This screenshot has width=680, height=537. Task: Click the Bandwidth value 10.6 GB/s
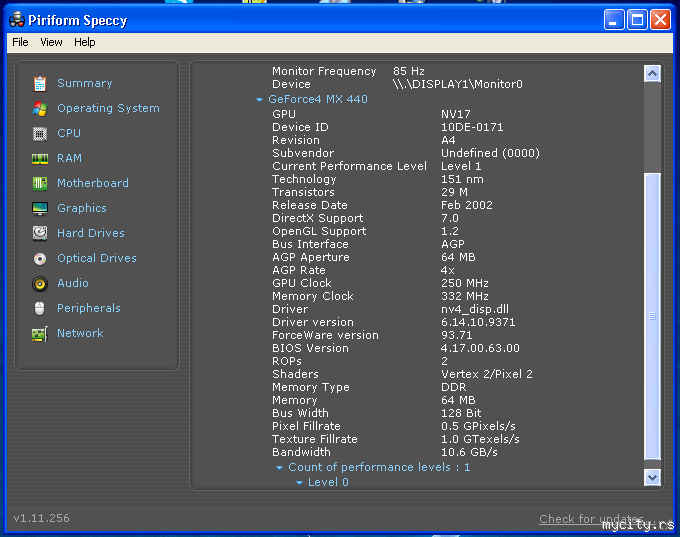coord(469,452)
